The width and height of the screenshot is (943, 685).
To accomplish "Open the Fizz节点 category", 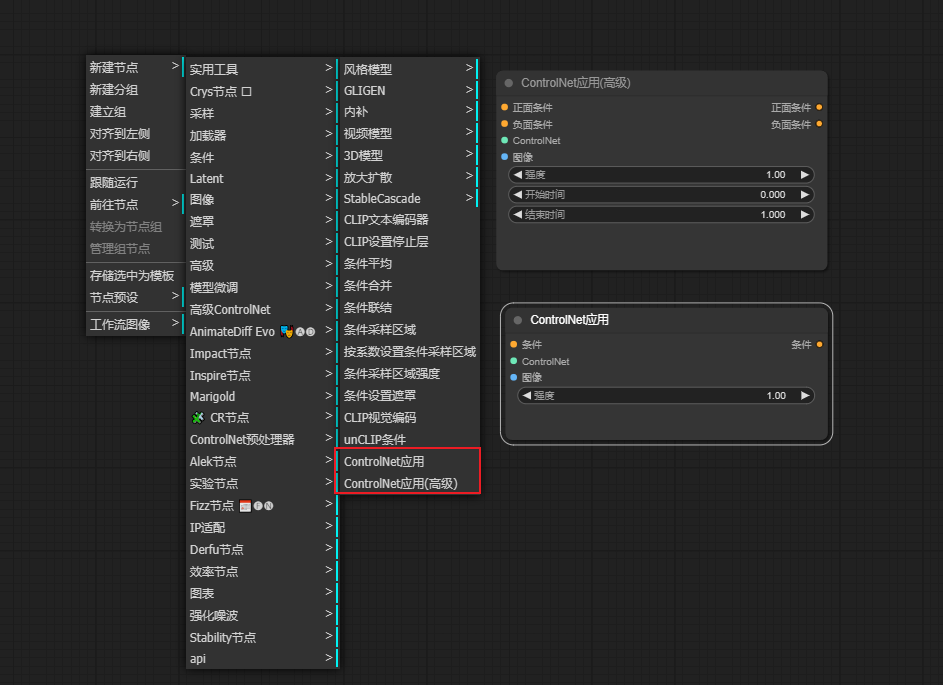I will (x=262, y=505).
